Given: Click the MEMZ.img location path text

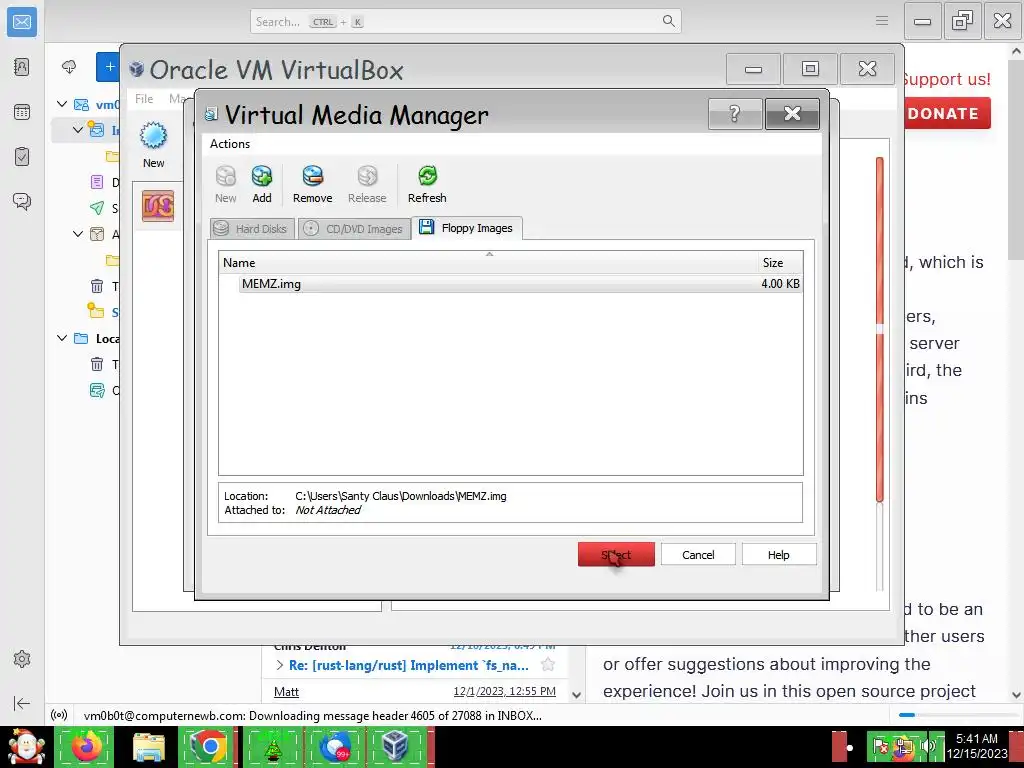Looking at the screenshot, I should point(400,496).
